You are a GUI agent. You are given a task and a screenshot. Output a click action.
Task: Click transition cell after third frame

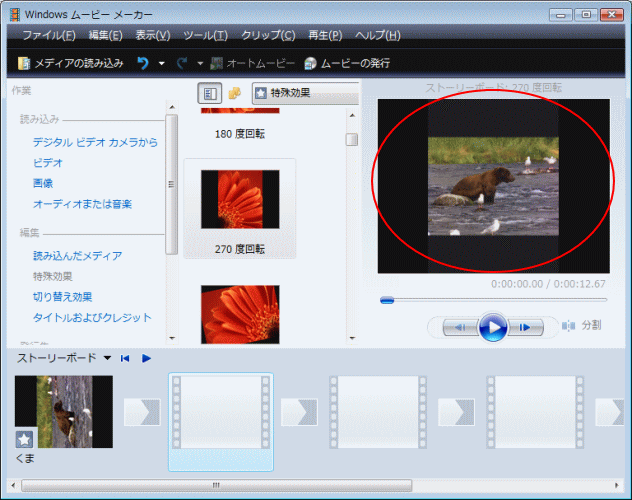(456, 412)
